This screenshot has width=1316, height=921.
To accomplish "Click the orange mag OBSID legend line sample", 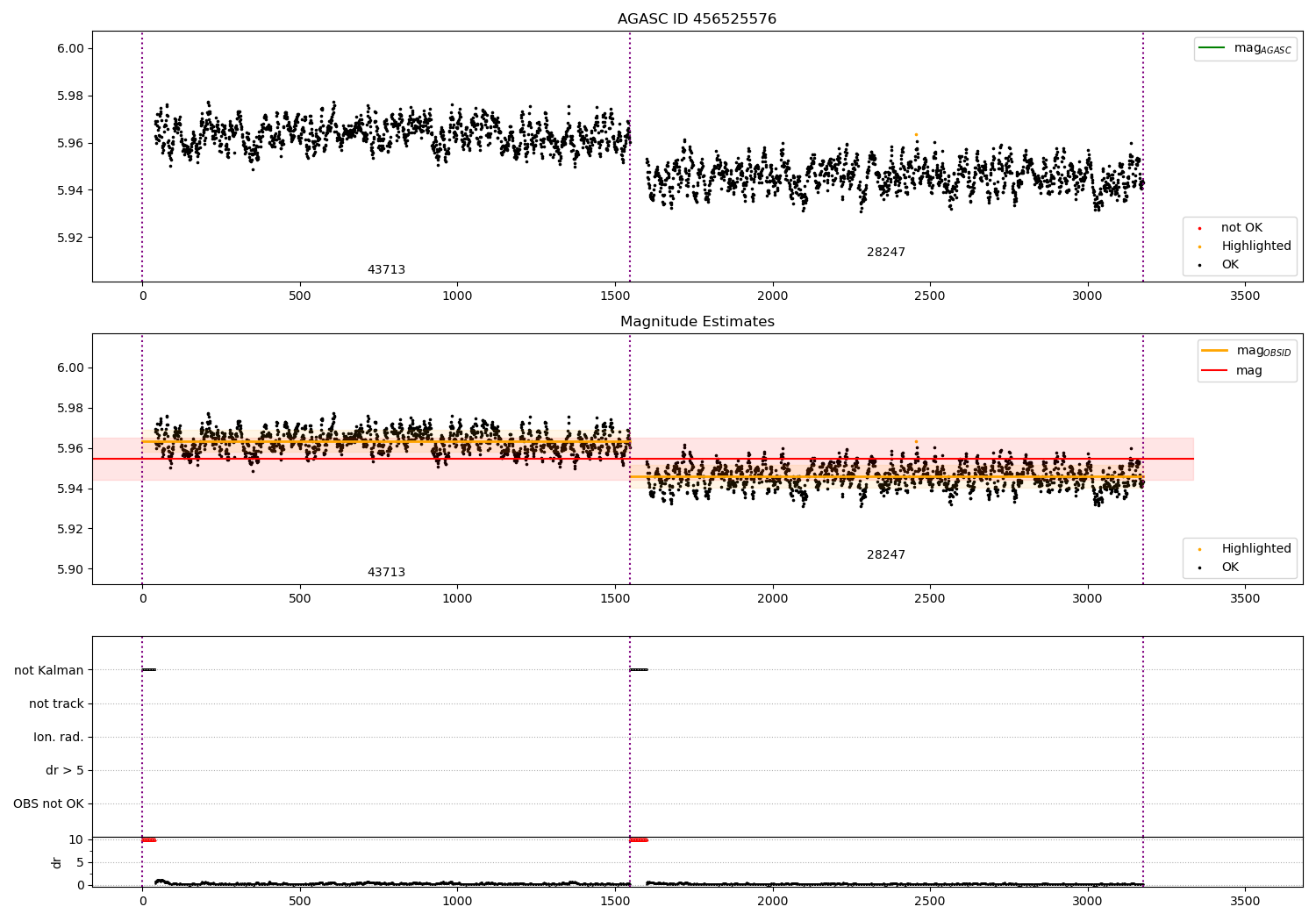I will point(1214,350).
